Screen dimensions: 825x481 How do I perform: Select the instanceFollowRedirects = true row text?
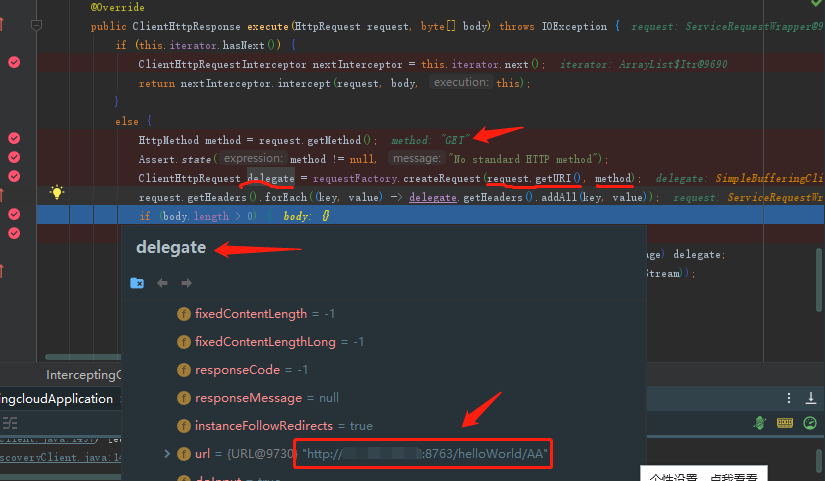pos(284,425)
